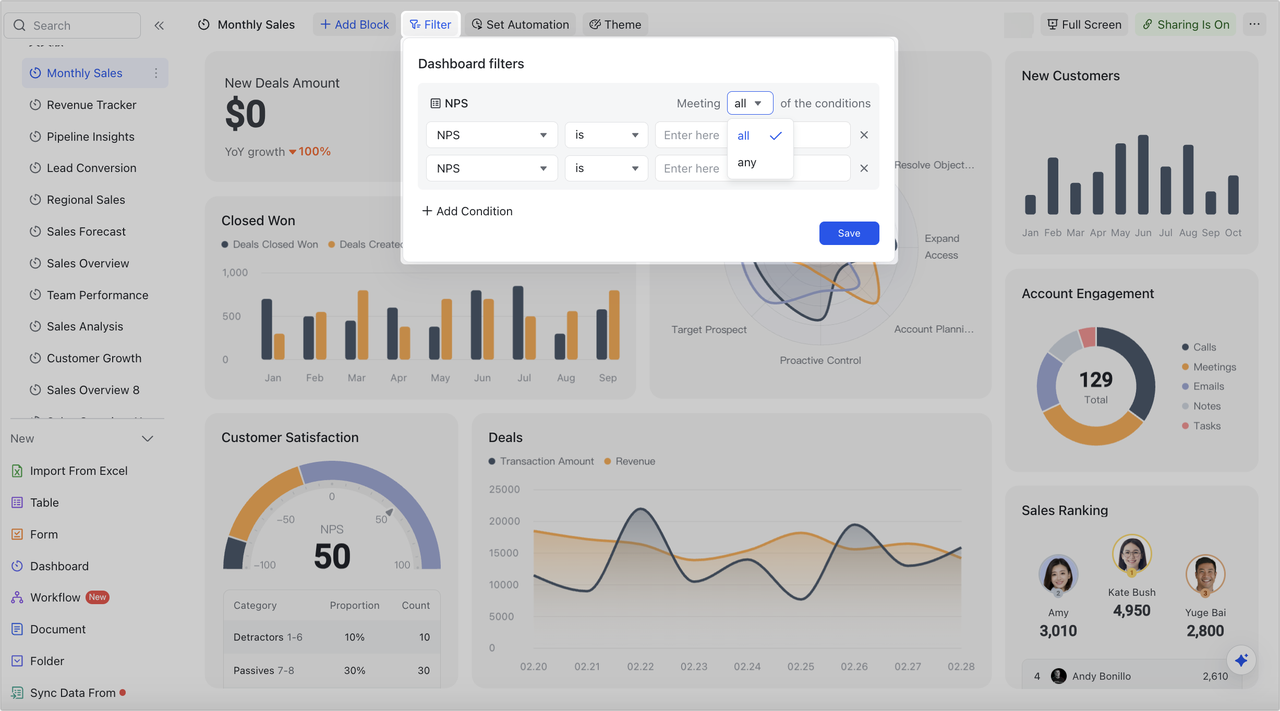
Task: Toggle the Sharing Is On control
Action: point(1185,23)
